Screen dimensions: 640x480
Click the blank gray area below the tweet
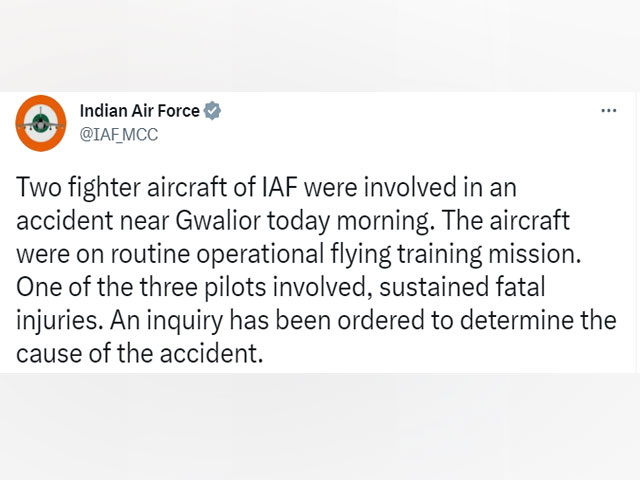[x=320, y=427]
